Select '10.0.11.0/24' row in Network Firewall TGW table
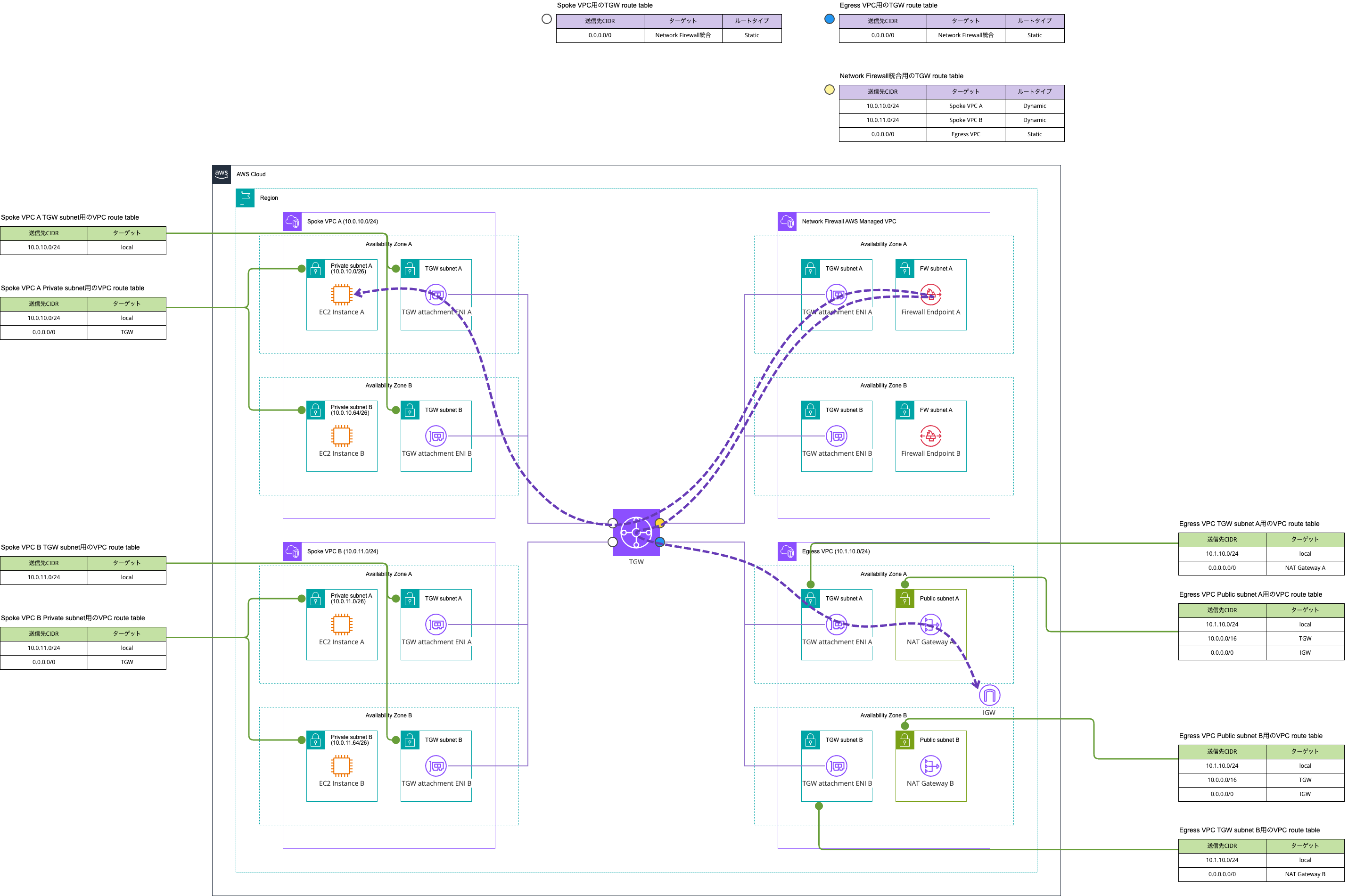 coord(952,120)
